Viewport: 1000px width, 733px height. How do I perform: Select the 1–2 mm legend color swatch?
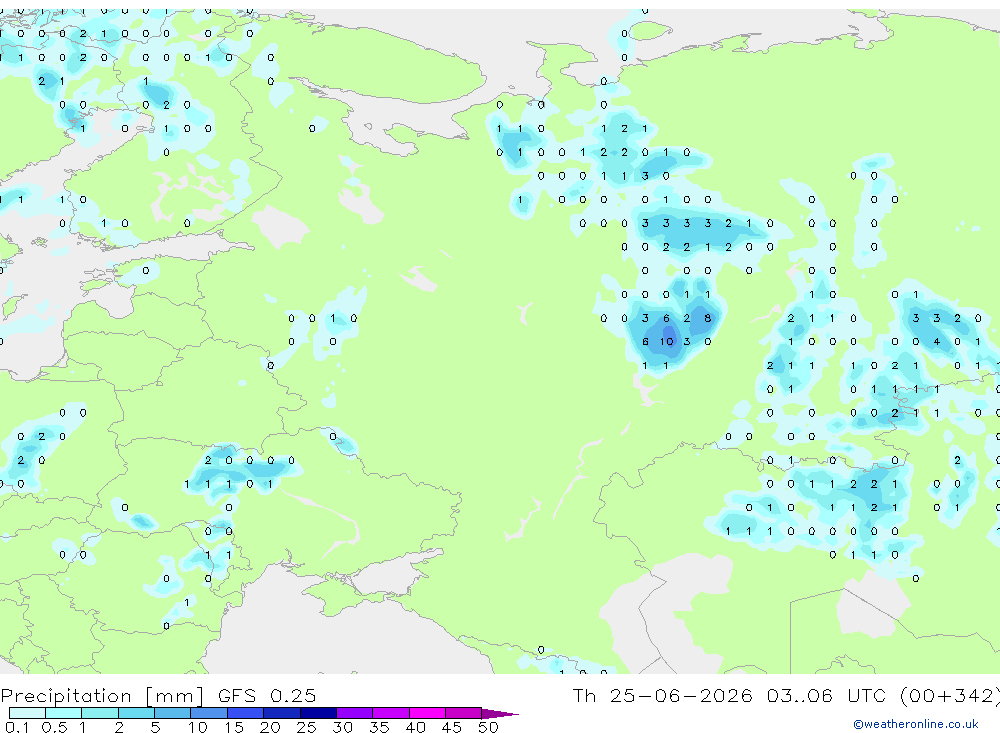click(x=100, y=713)
